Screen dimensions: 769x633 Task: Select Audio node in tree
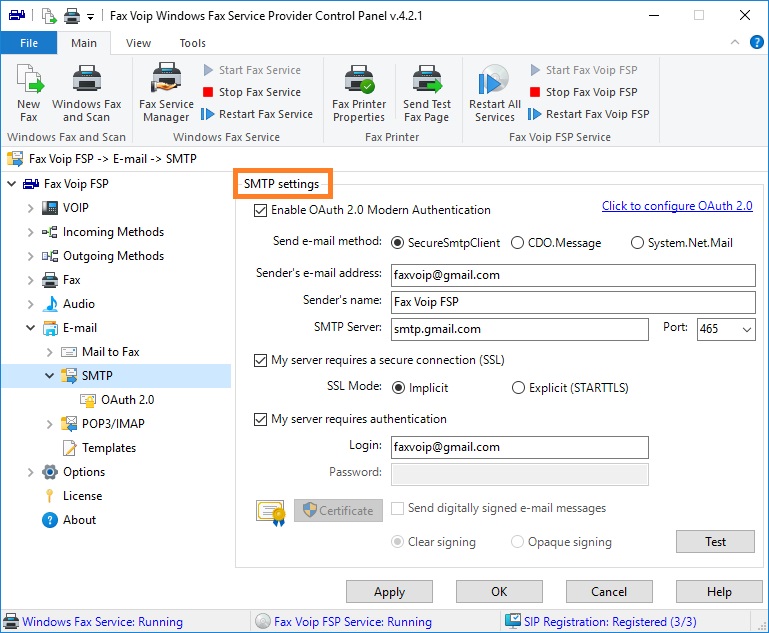(x=68, y=304)
